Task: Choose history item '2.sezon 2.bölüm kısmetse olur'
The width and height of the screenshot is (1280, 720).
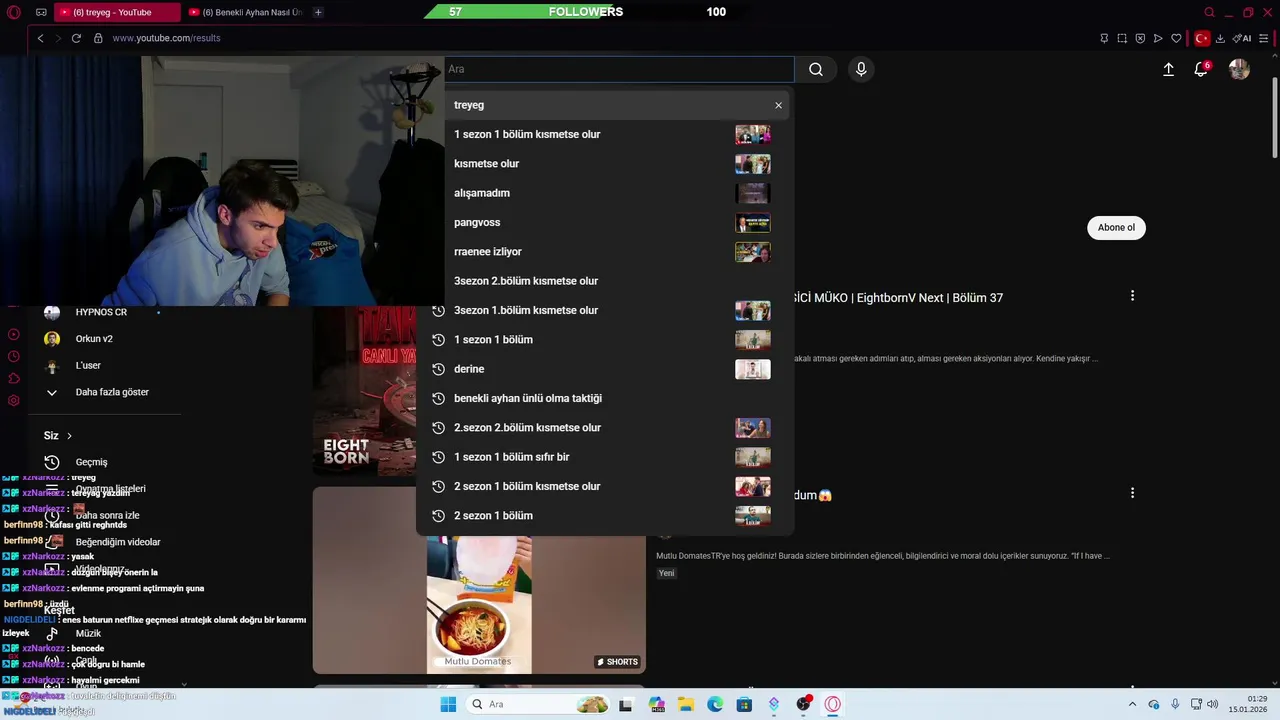Action: [605, 427]
